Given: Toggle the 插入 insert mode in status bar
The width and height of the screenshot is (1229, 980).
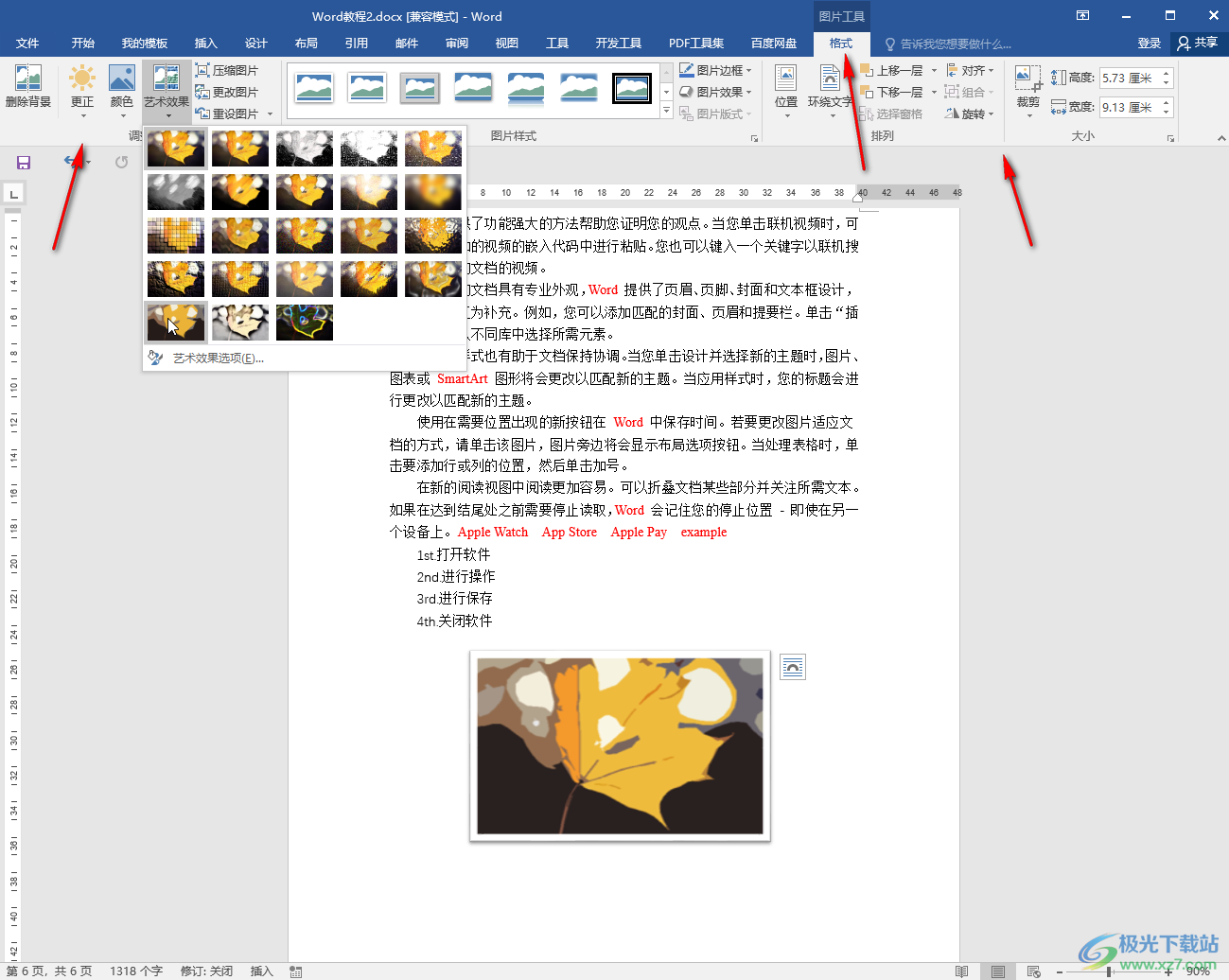Looking at the screenshot, I should point(261,971).
